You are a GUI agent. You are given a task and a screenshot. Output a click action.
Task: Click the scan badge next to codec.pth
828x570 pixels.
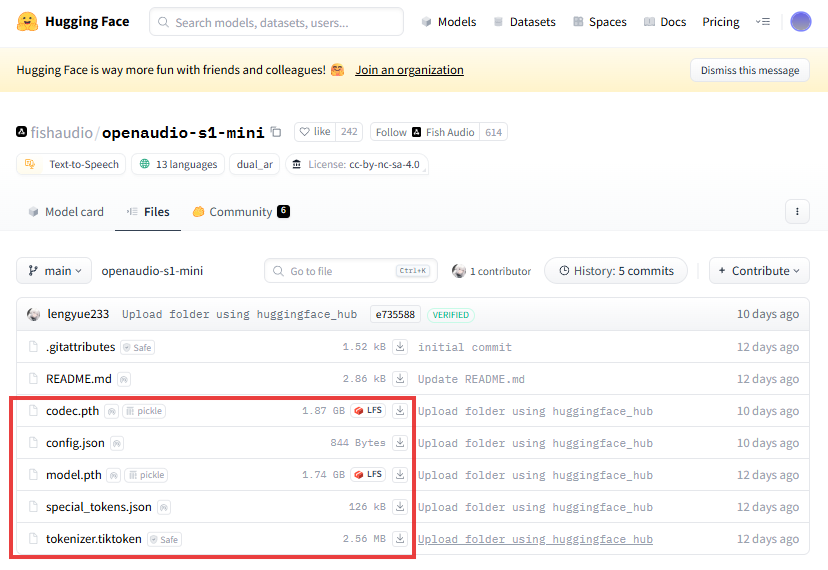click(111, 411)
